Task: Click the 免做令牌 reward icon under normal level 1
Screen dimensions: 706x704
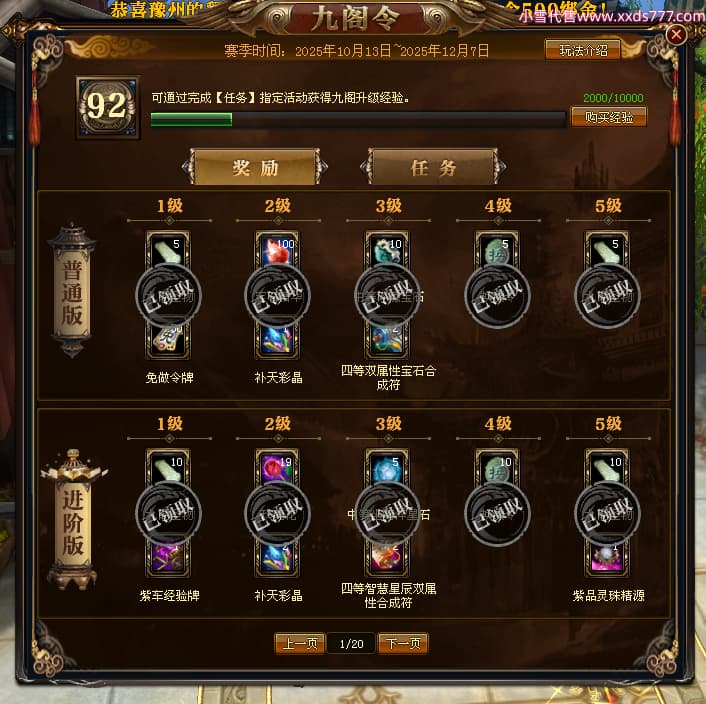Action: (x=168, y=340)
